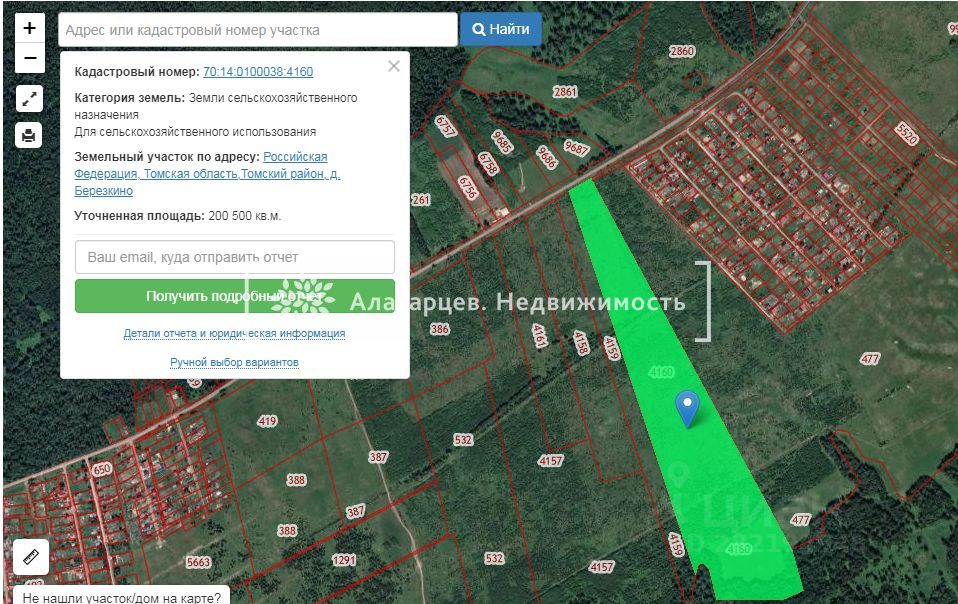Open the ruler measurement tool

point(31,557)
